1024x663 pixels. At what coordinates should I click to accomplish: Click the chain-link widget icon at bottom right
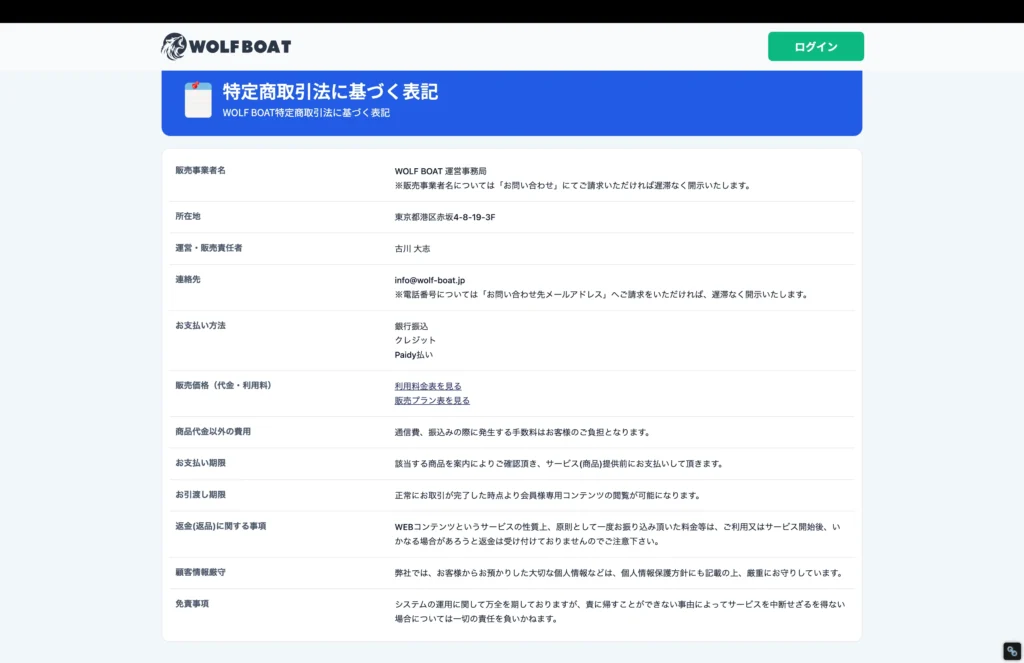[x=1010, y=651]
